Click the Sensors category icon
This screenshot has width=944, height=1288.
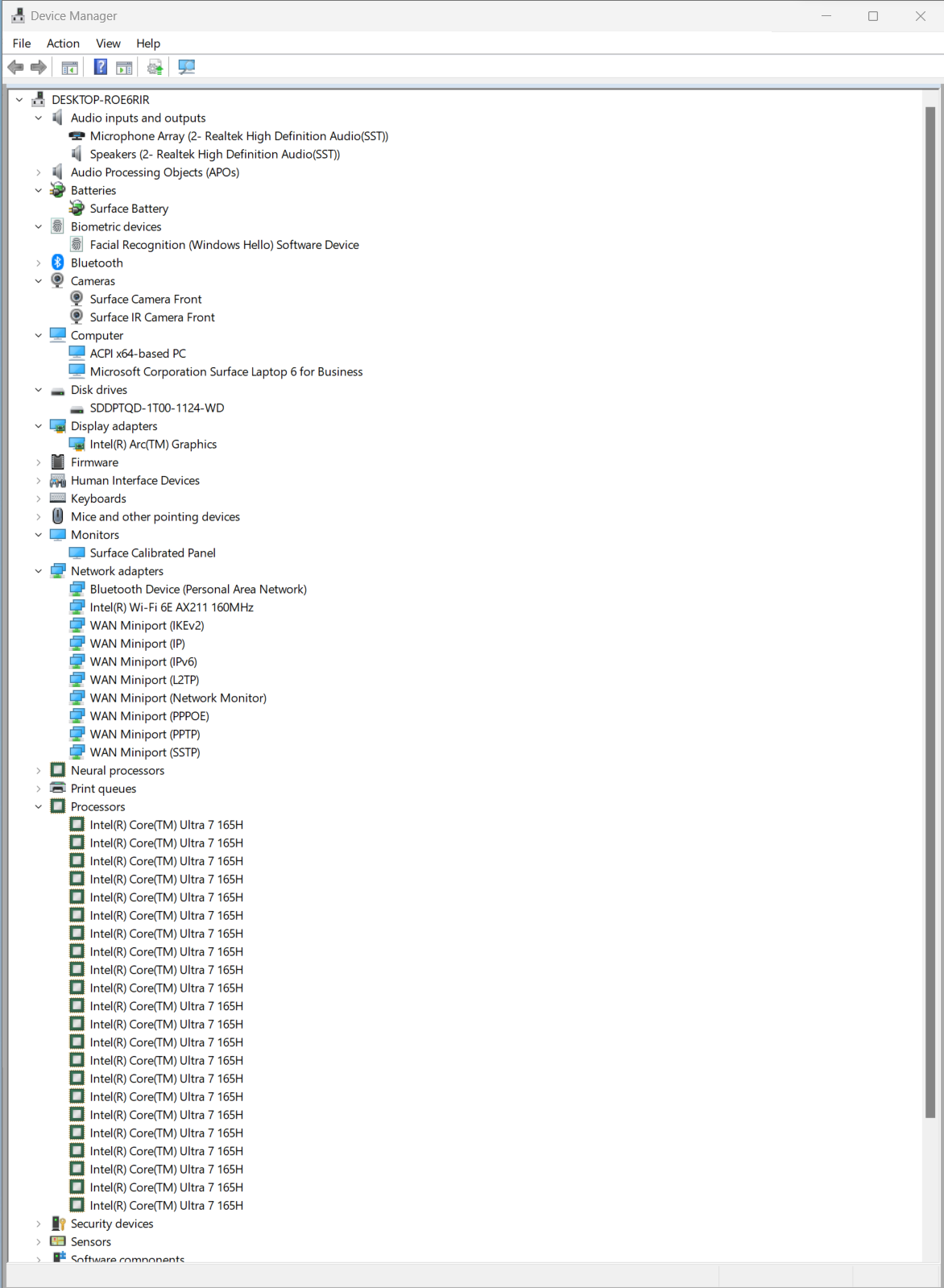pos(58,1242)
